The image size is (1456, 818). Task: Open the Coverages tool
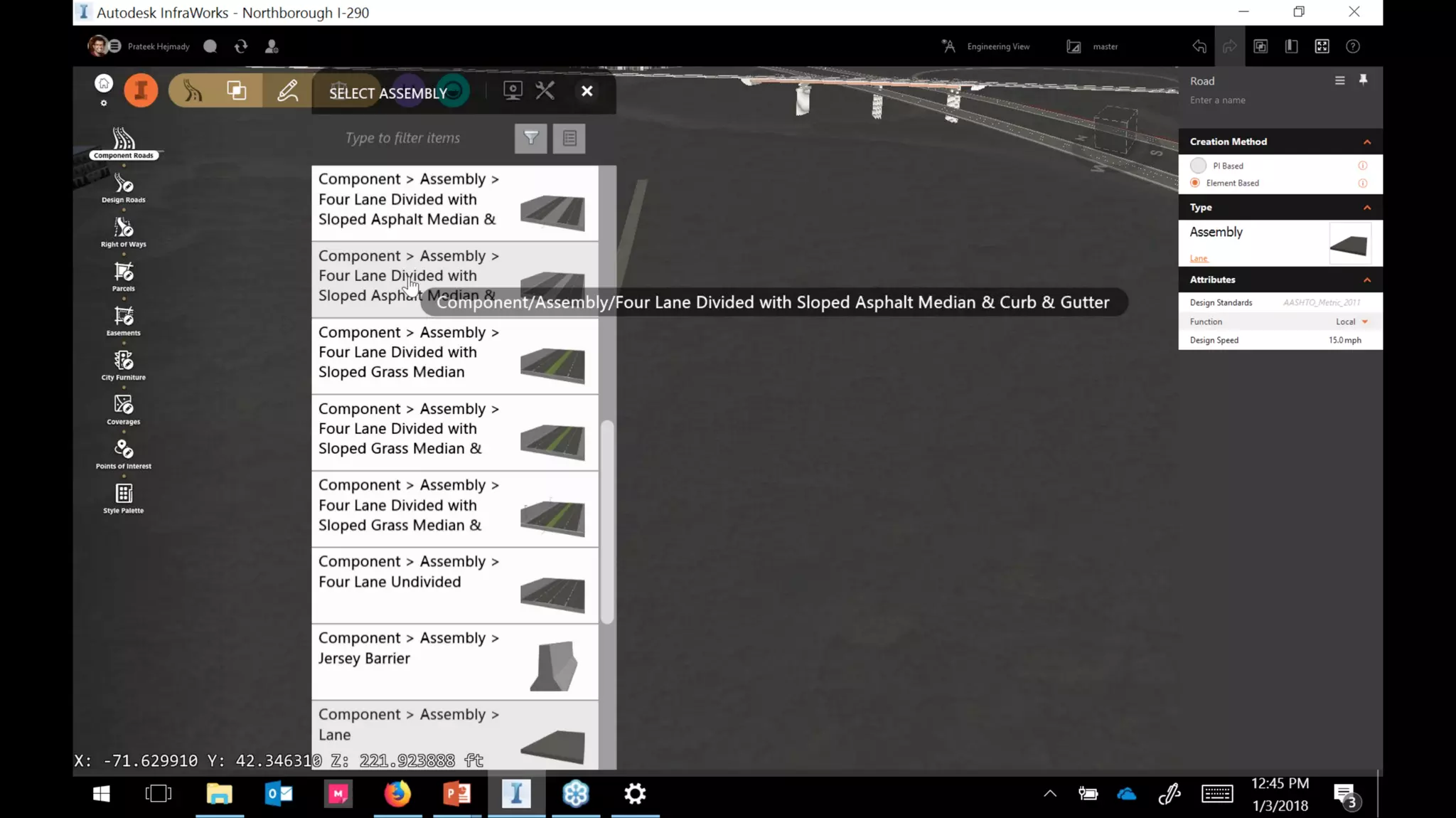[124, 410]
